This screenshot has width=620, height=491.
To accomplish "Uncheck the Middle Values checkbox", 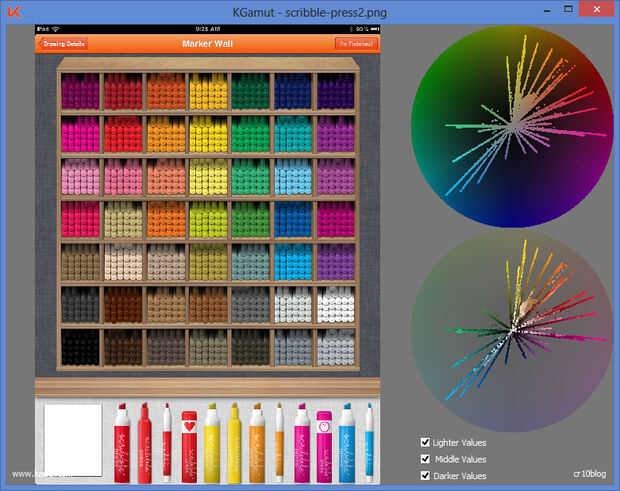I will pyautogui.click(x=425, y=459).
